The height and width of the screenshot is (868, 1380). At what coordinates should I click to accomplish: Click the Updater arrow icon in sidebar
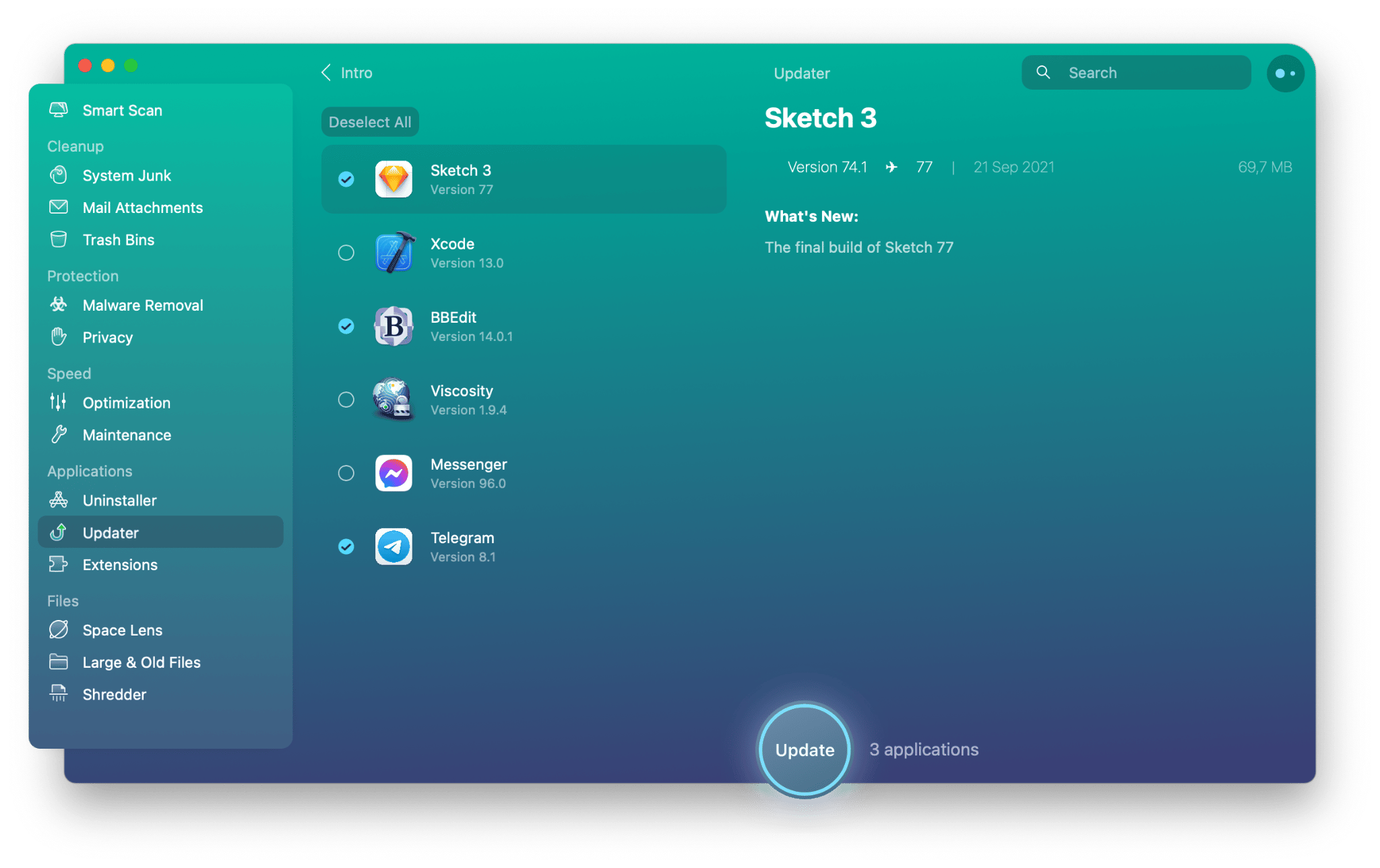click(x=59, y=532)
